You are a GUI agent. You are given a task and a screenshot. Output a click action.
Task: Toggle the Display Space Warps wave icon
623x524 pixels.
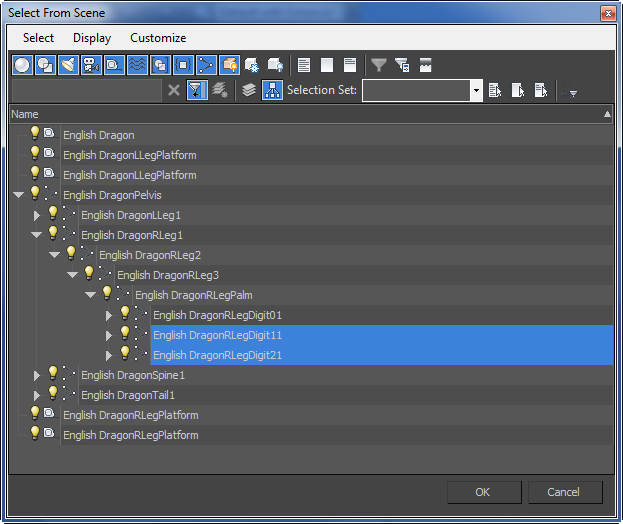pyautogui.click(x=137, y=65)
